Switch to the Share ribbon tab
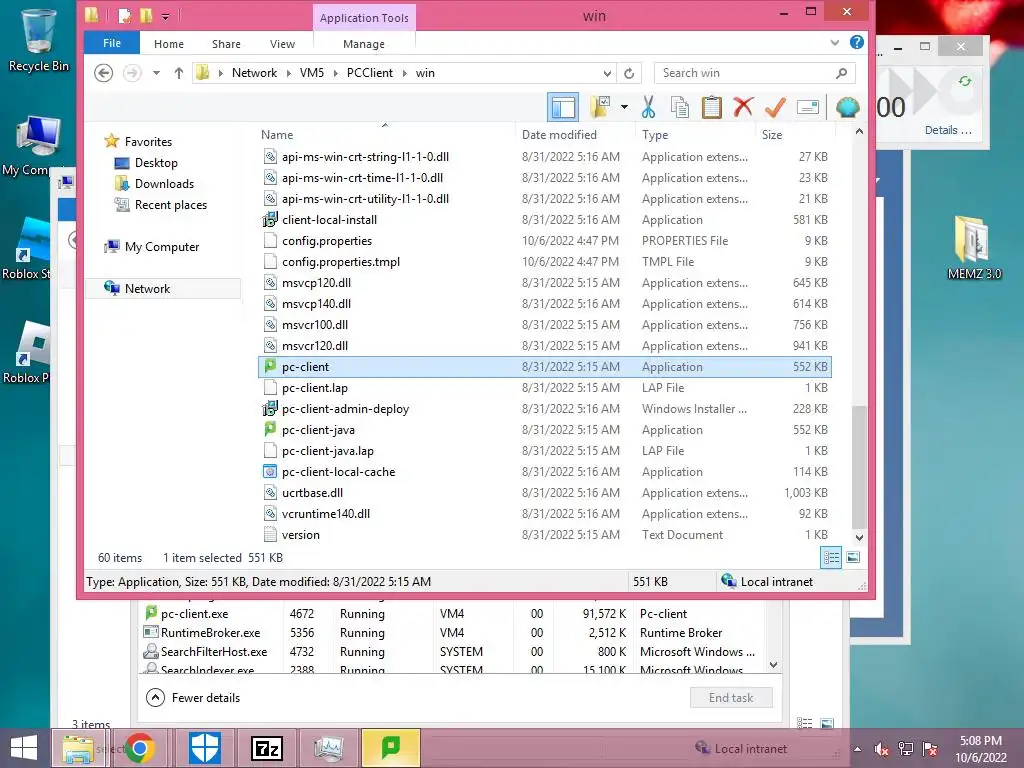Image resolution: width=1024 pixels, height=768 pixels. [226, 44]
